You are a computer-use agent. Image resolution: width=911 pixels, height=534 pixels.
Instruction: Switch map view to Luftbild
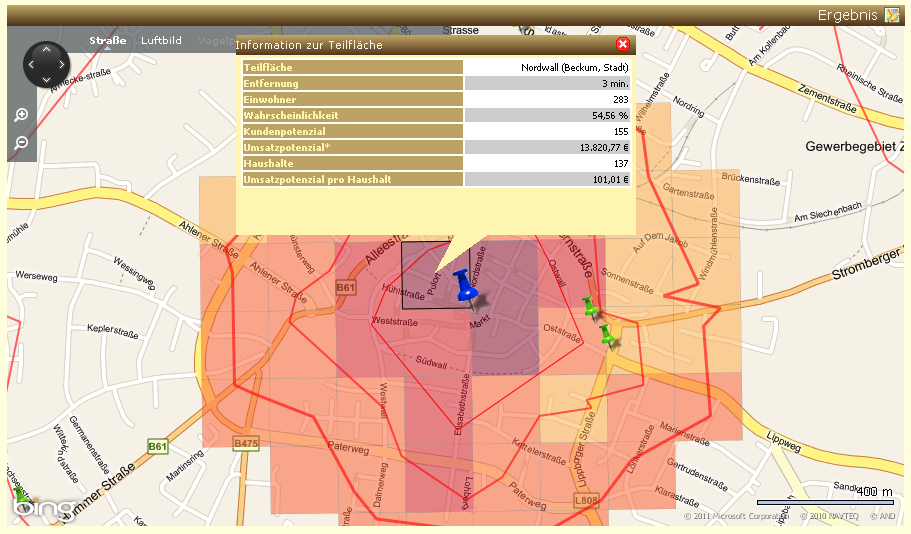tap(161, 41)
